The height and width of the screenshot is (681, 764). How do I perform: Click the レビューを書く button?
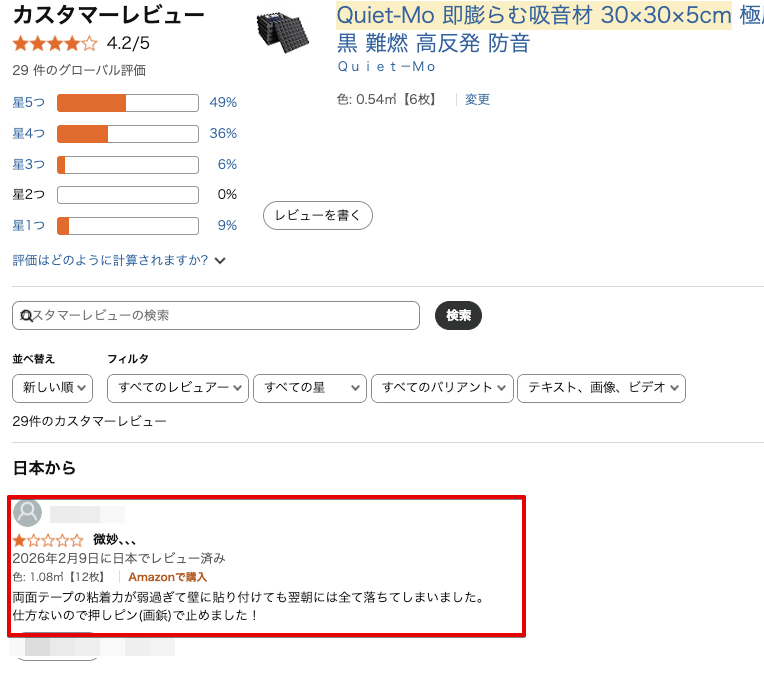click(x=318, y=215)
